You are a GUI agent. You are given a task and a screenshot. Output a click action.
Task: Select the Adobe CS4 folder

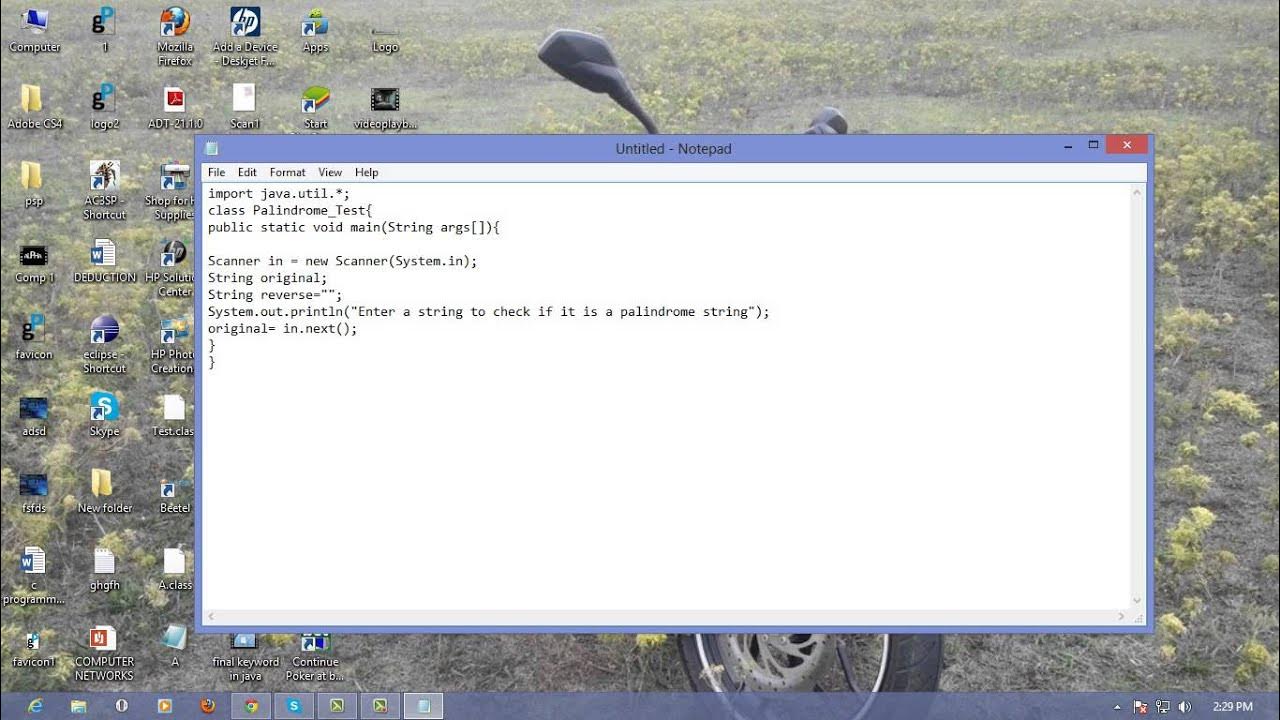(34, 107)
